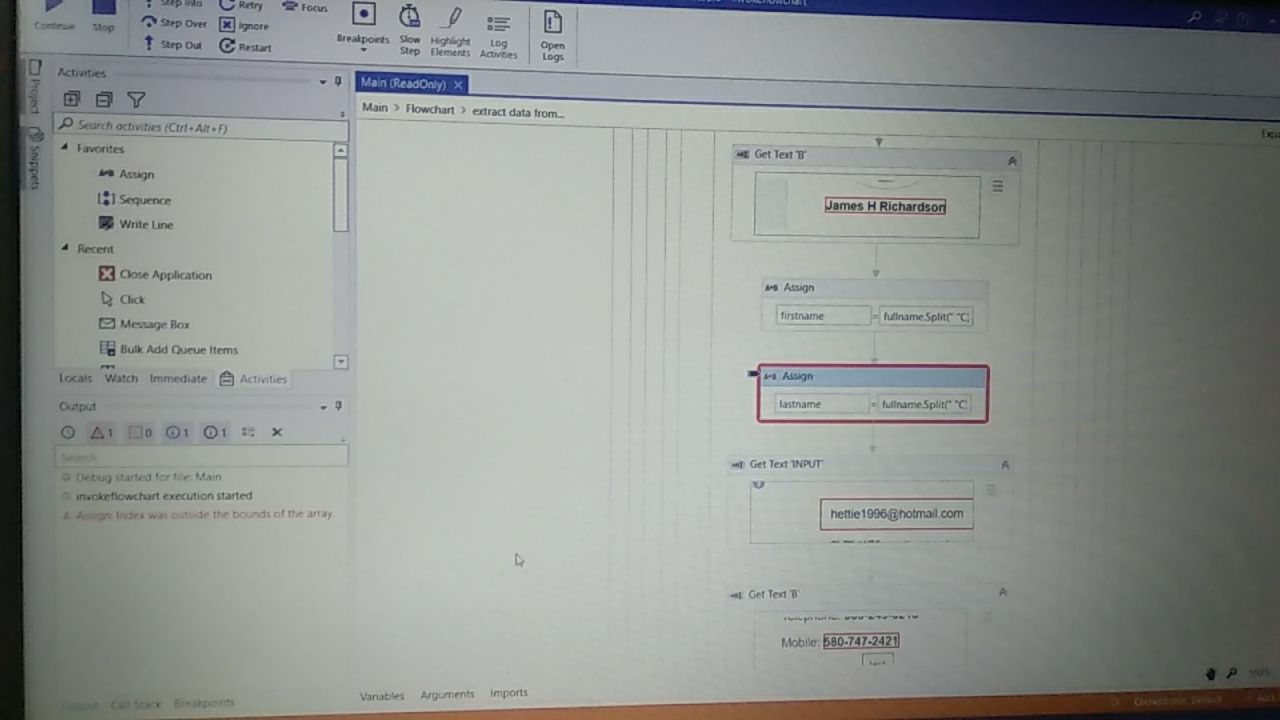
Task: Collapse the lower Get Text 'B' activity
Action: 1002,592
